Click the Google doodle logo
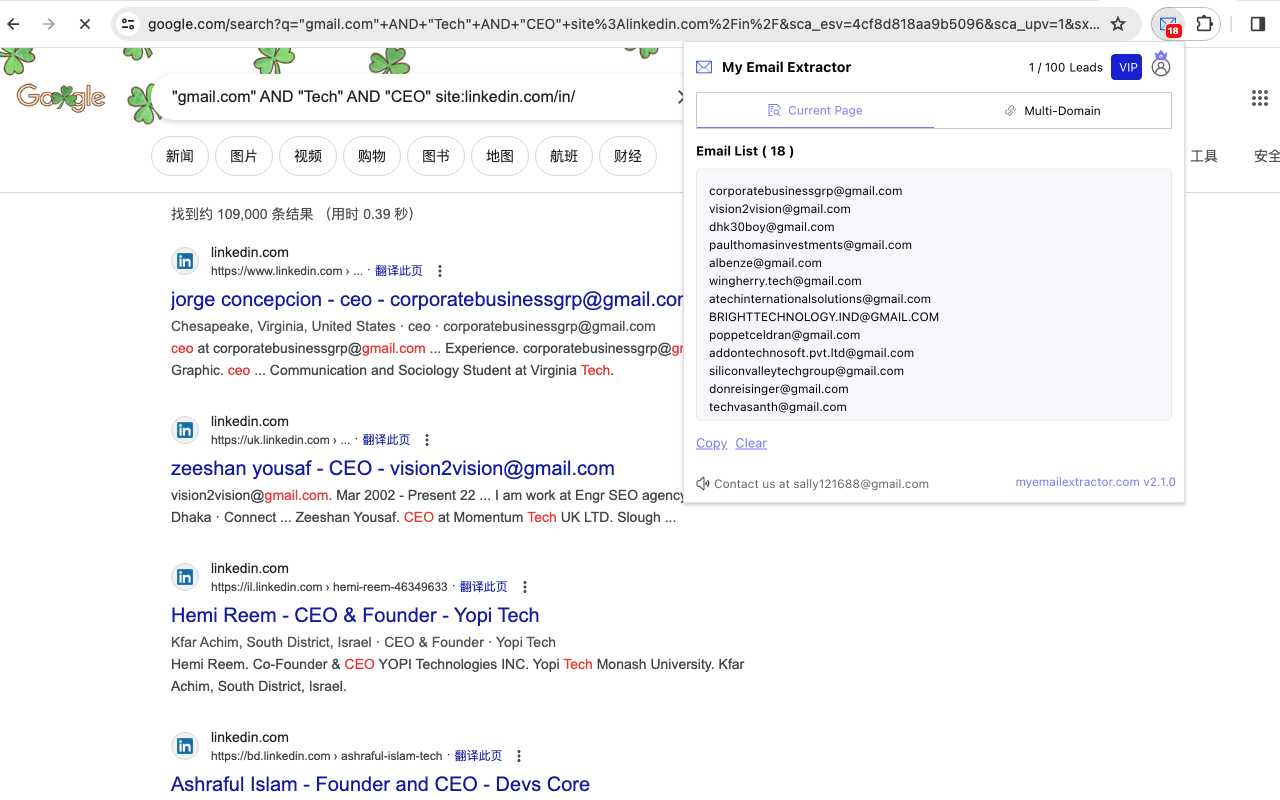 pos(58,97)
